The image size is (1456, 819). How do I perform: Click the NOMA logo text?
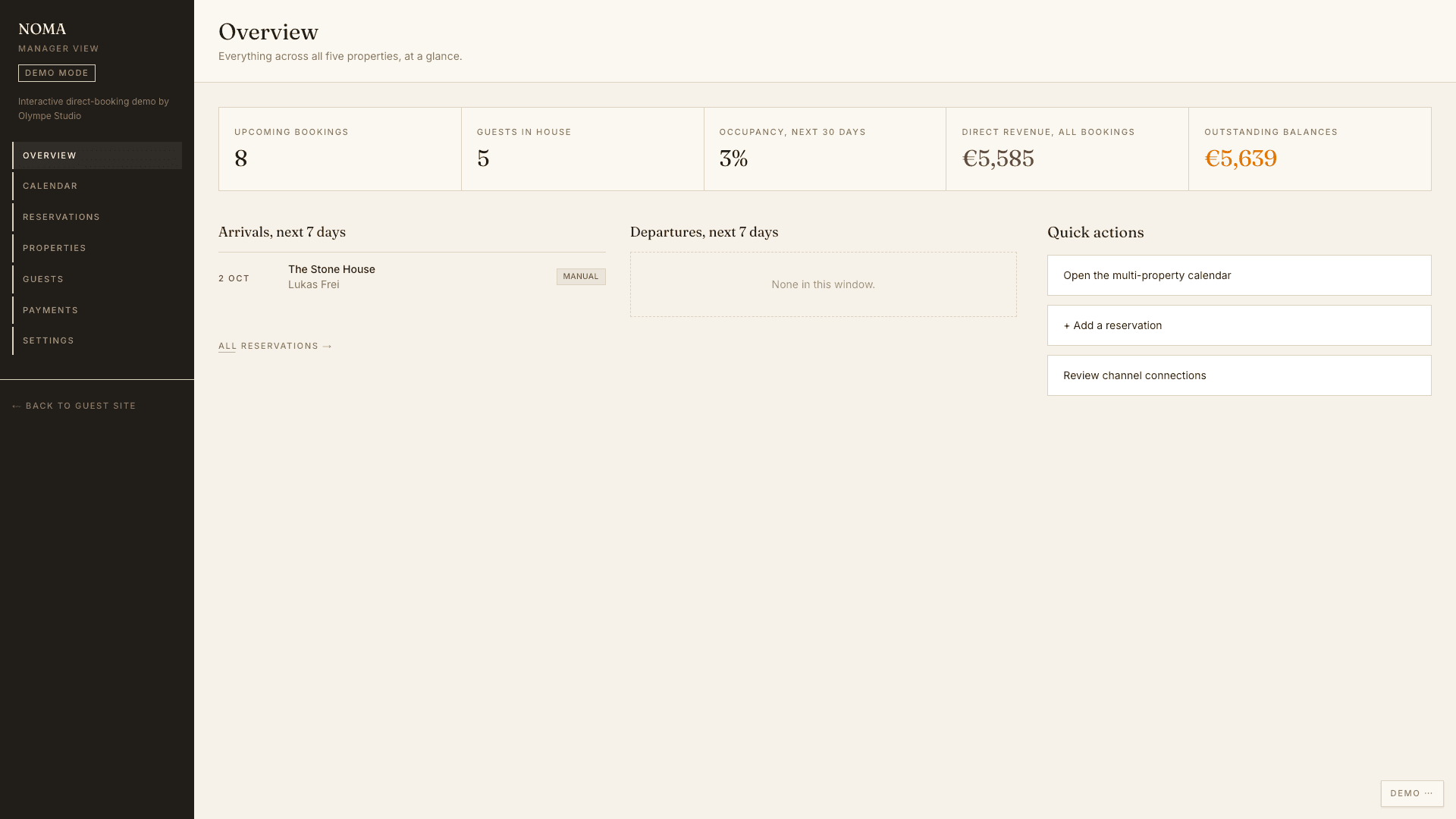click(x=42, y=29)
